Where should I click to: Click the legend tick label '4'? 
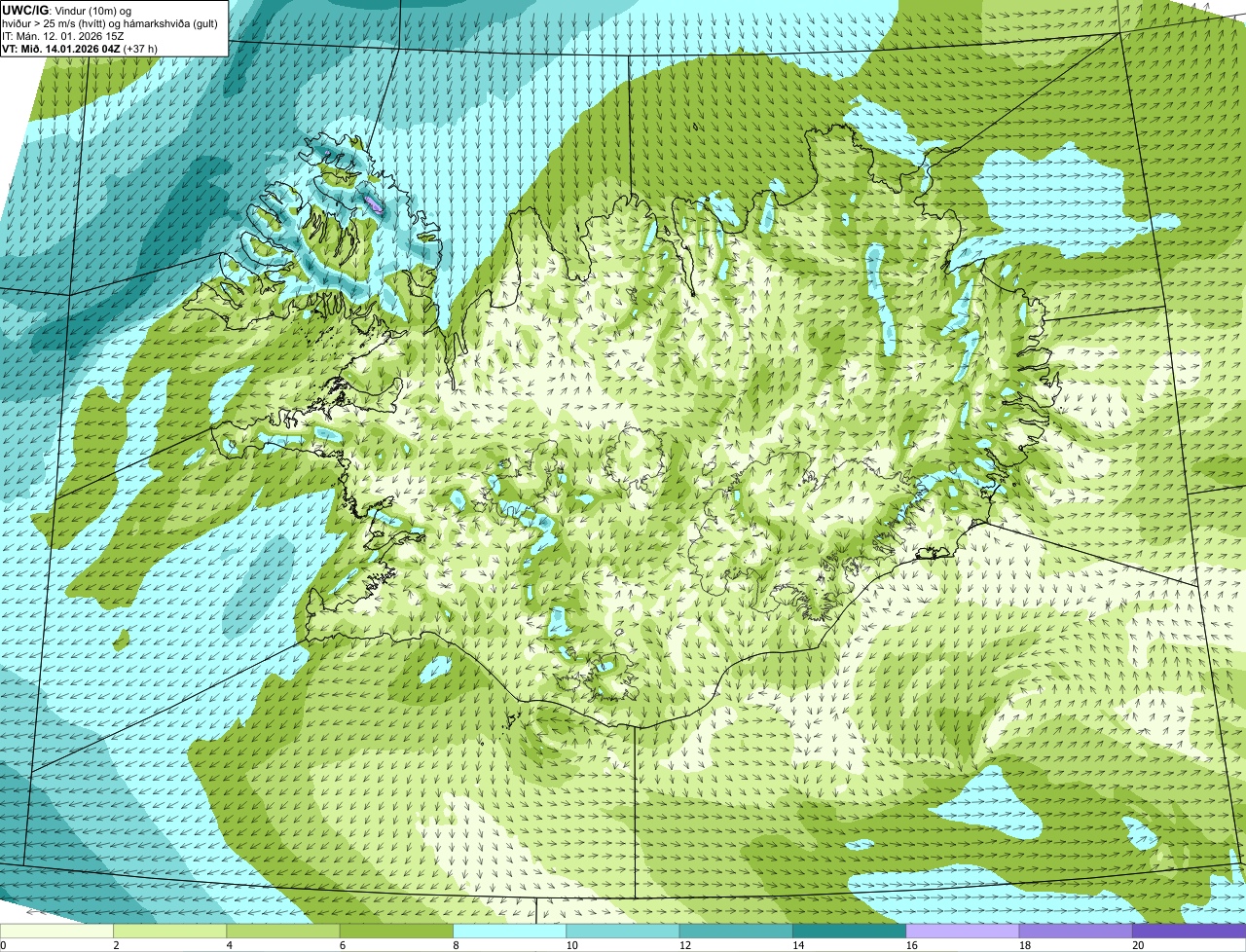(x=229, y=945)
